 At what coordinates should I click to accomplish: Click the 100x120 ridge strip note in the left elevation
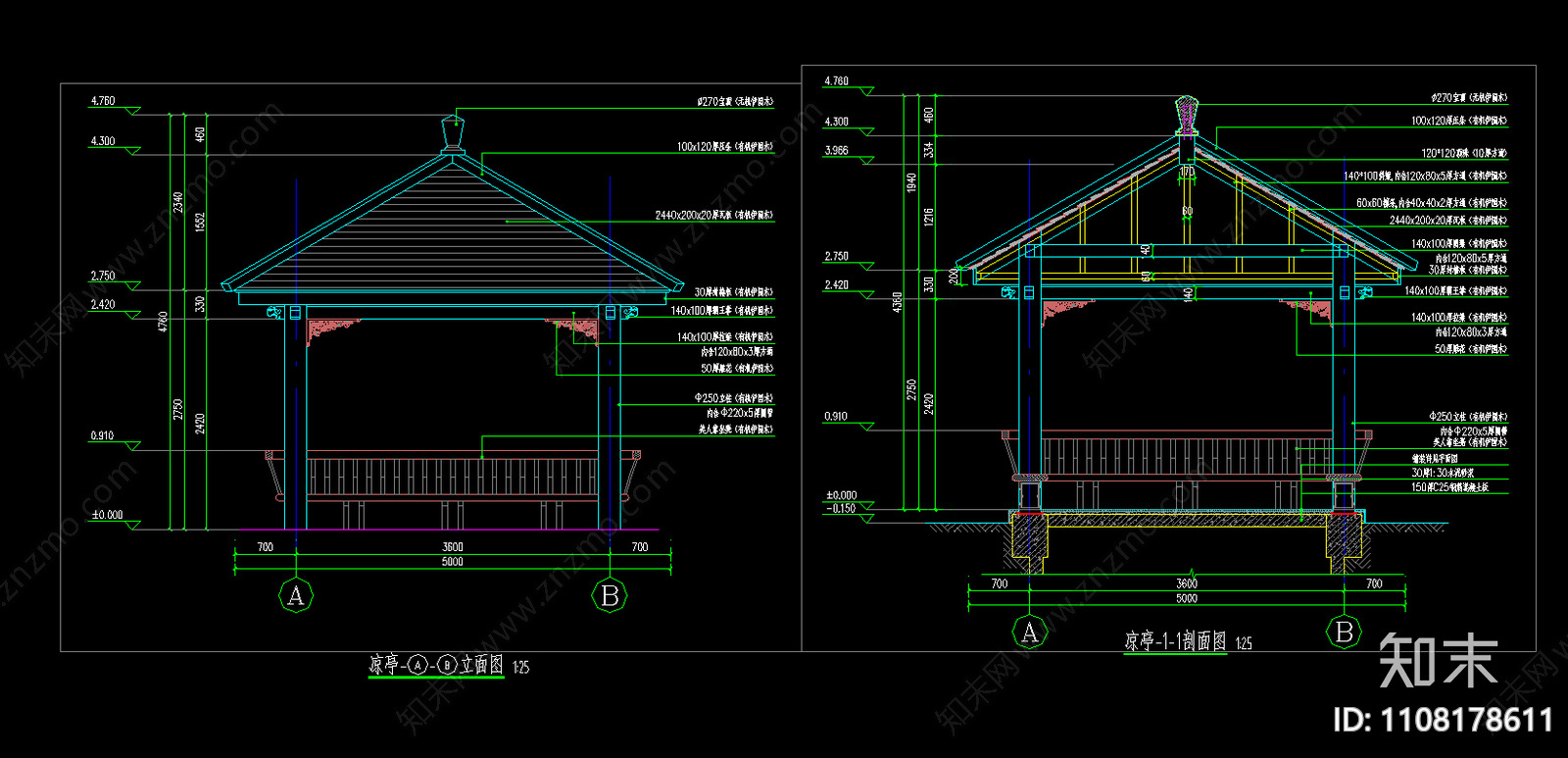tap(725, 146)
